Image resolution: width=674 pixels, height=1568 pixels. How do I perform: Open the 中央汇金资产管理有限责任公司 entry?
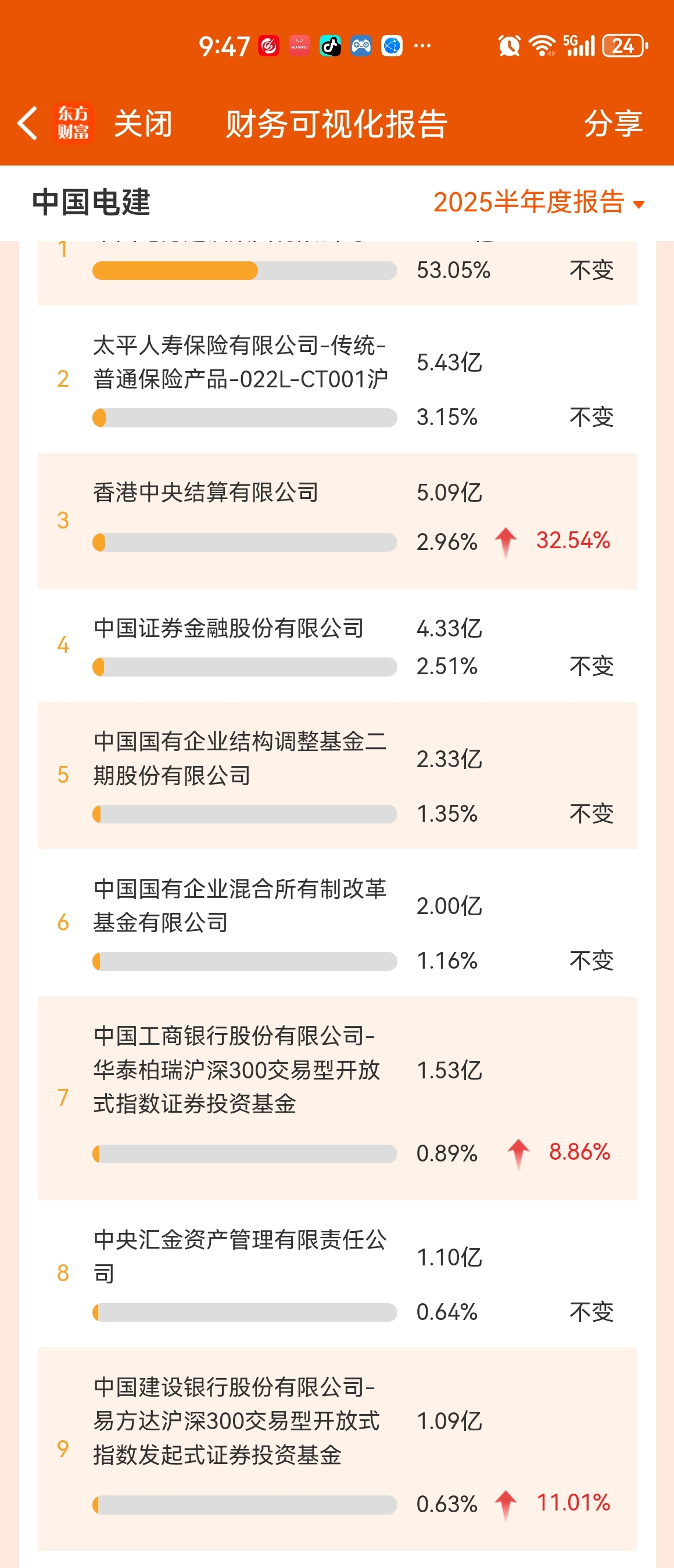tap(338, 1274)
